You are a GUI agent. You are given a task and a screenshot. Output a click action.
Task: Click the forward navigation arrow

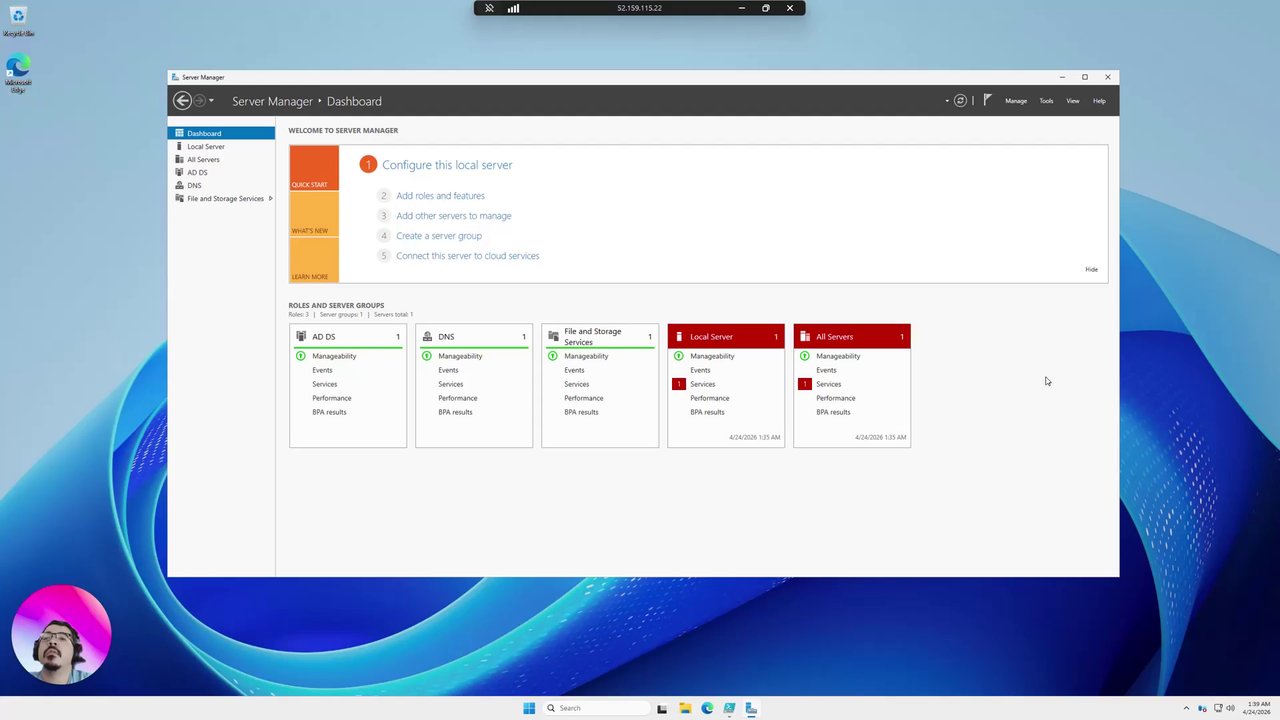click(199, 101)
